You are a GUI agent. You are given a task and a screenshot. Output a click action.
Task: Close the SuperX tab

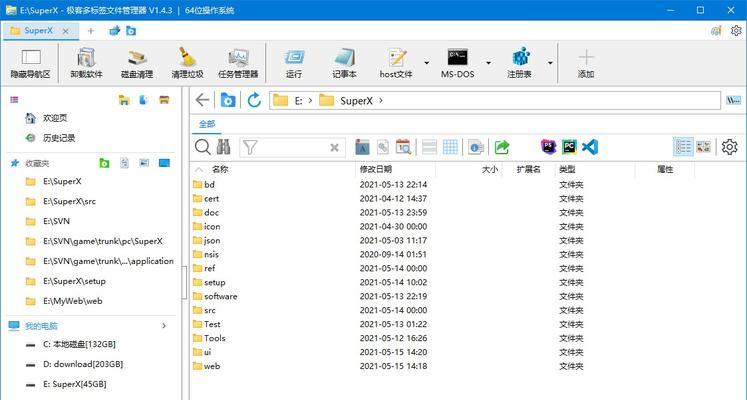66,31
